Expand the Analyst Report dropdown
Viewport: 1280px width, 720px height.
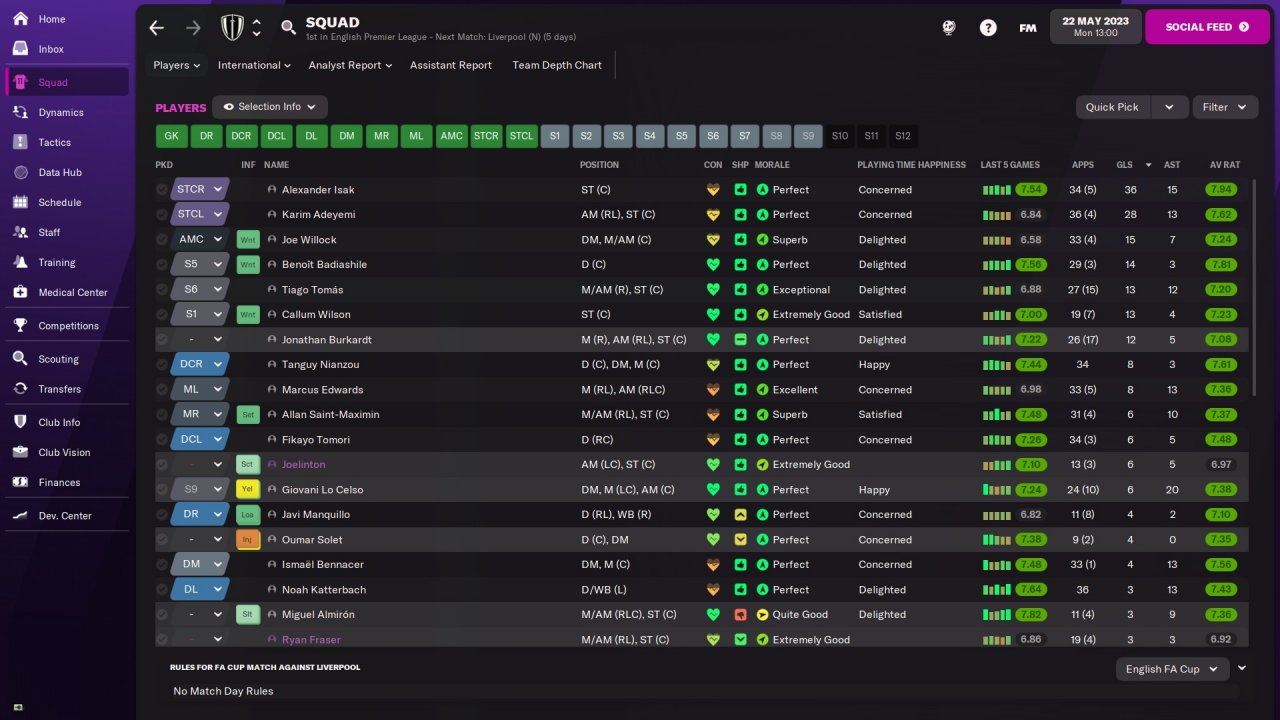350,65
